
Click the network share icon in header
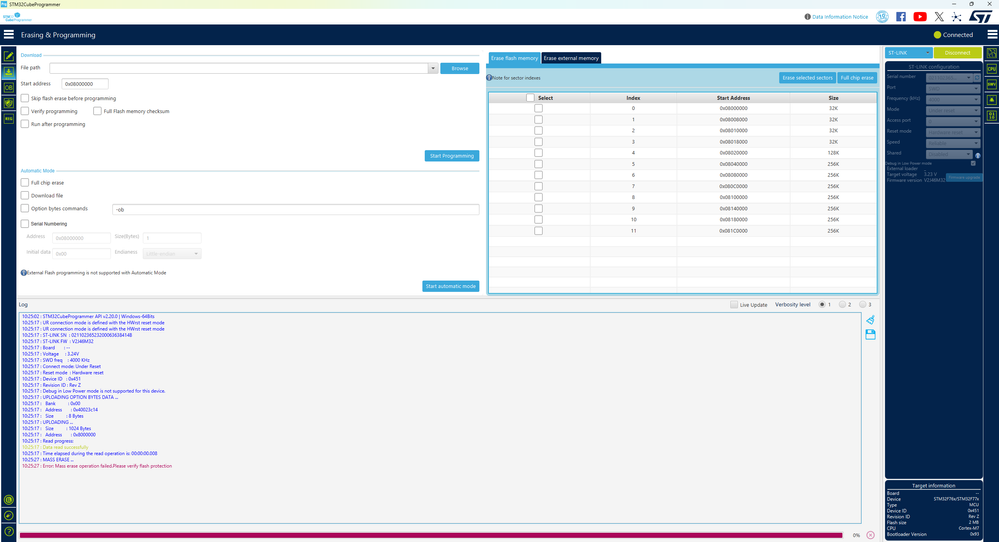tap(956, 17)
